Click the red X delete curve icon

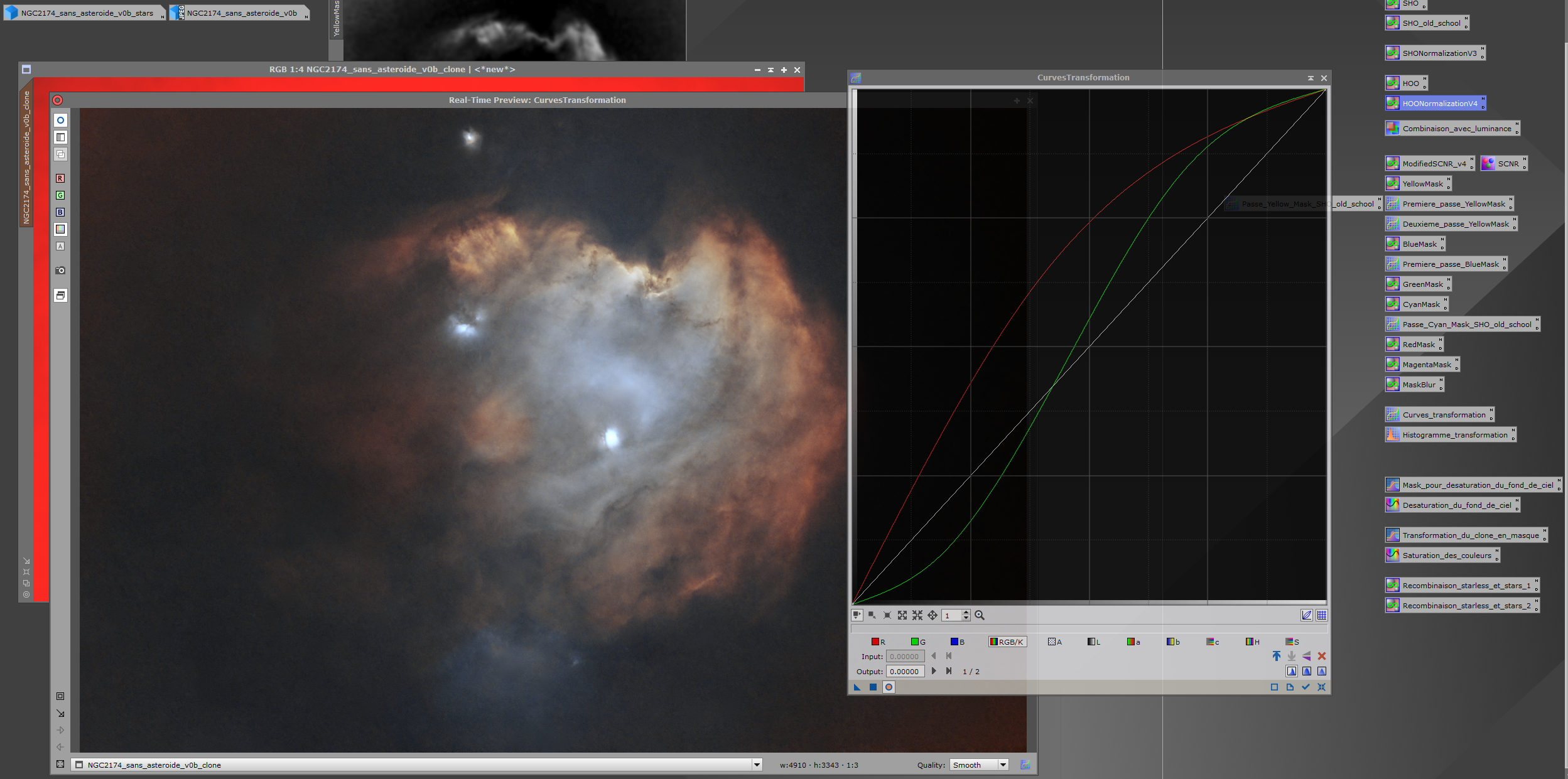pos(1322,656)
